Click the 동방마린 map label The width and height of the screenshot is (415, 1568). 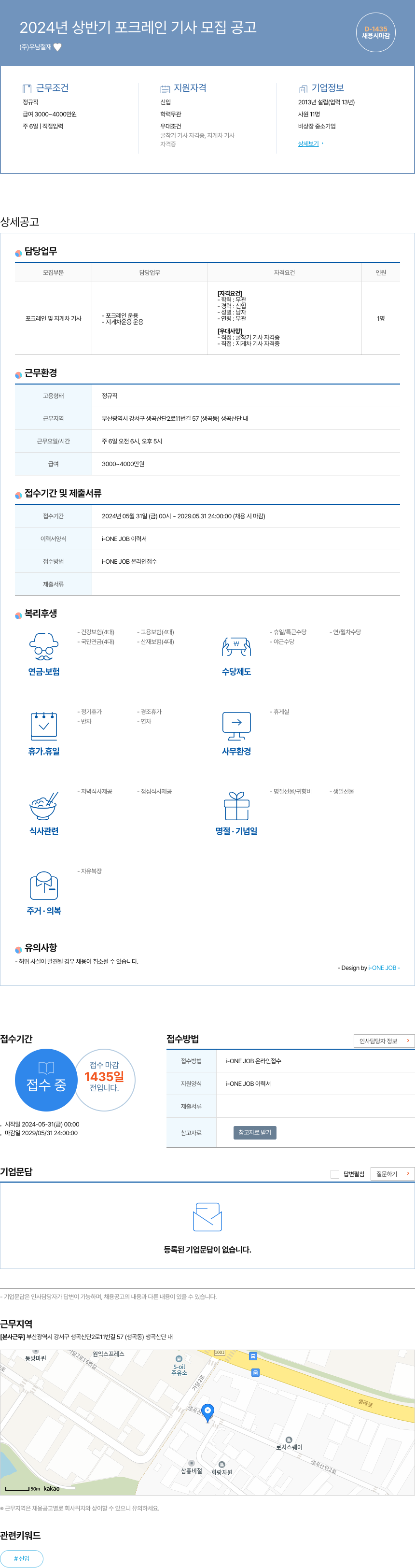(x=36, y=1358)
